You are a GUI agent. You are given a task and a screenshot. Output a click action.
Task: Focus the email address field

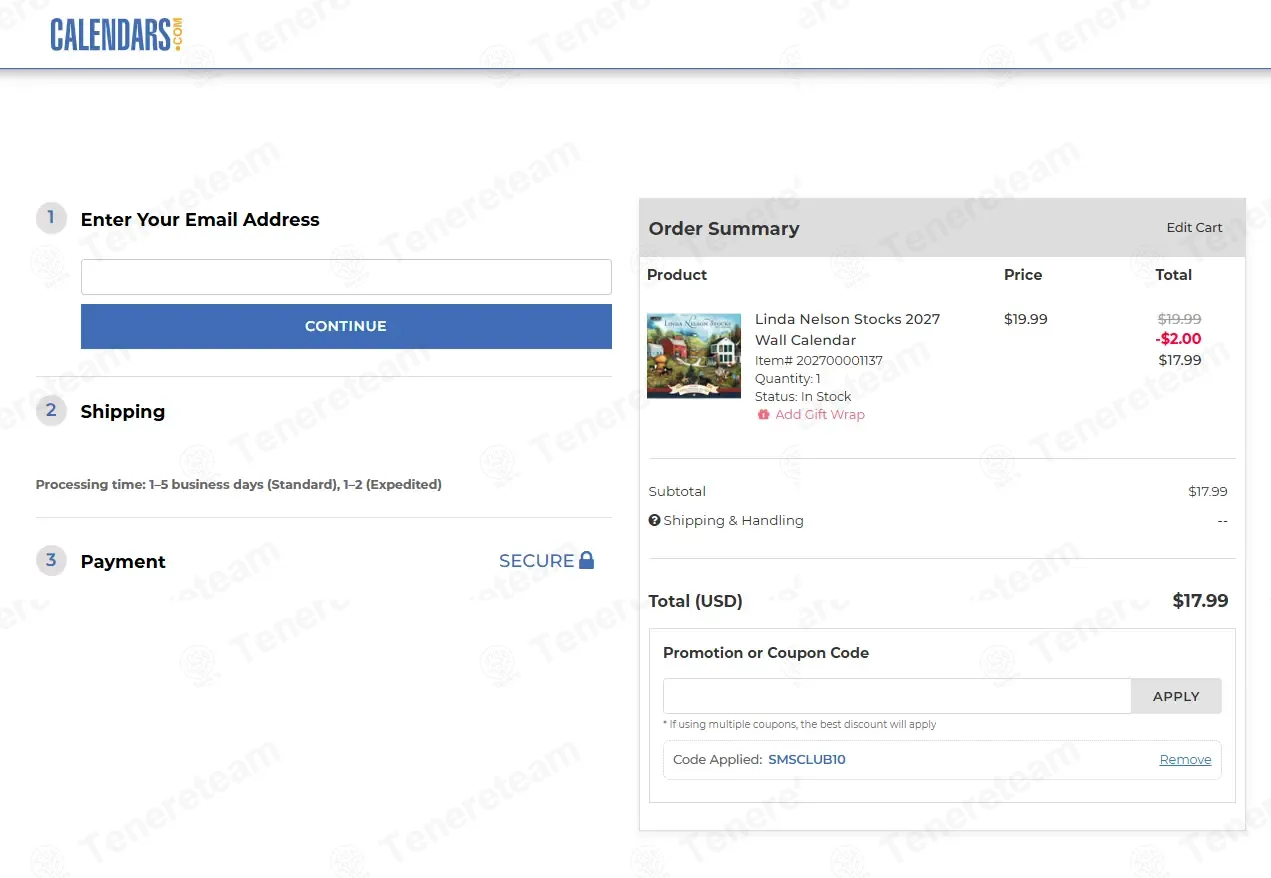(346, 277)
